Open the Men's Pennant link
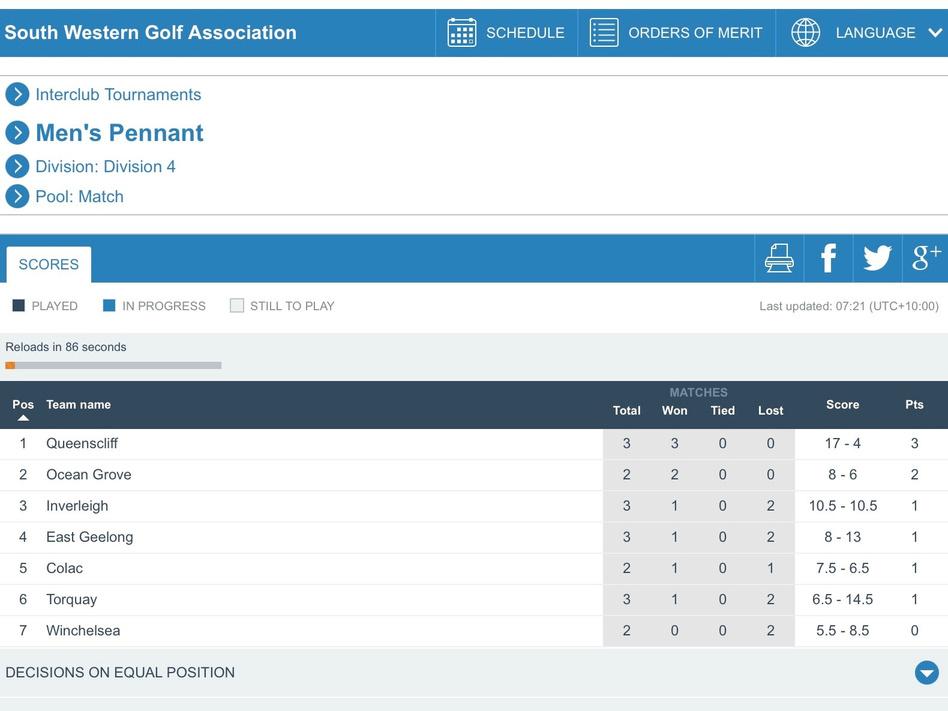 pos(119,133)
